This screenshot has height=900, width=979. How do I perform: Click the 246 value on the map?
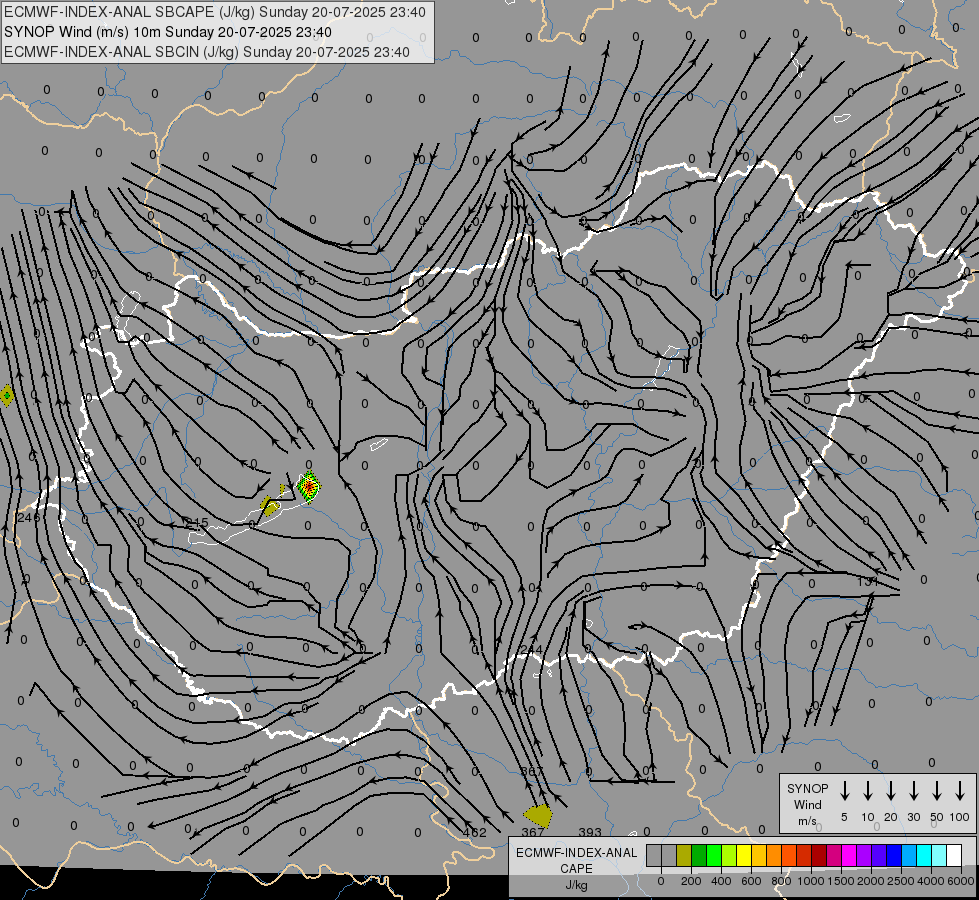29,518
